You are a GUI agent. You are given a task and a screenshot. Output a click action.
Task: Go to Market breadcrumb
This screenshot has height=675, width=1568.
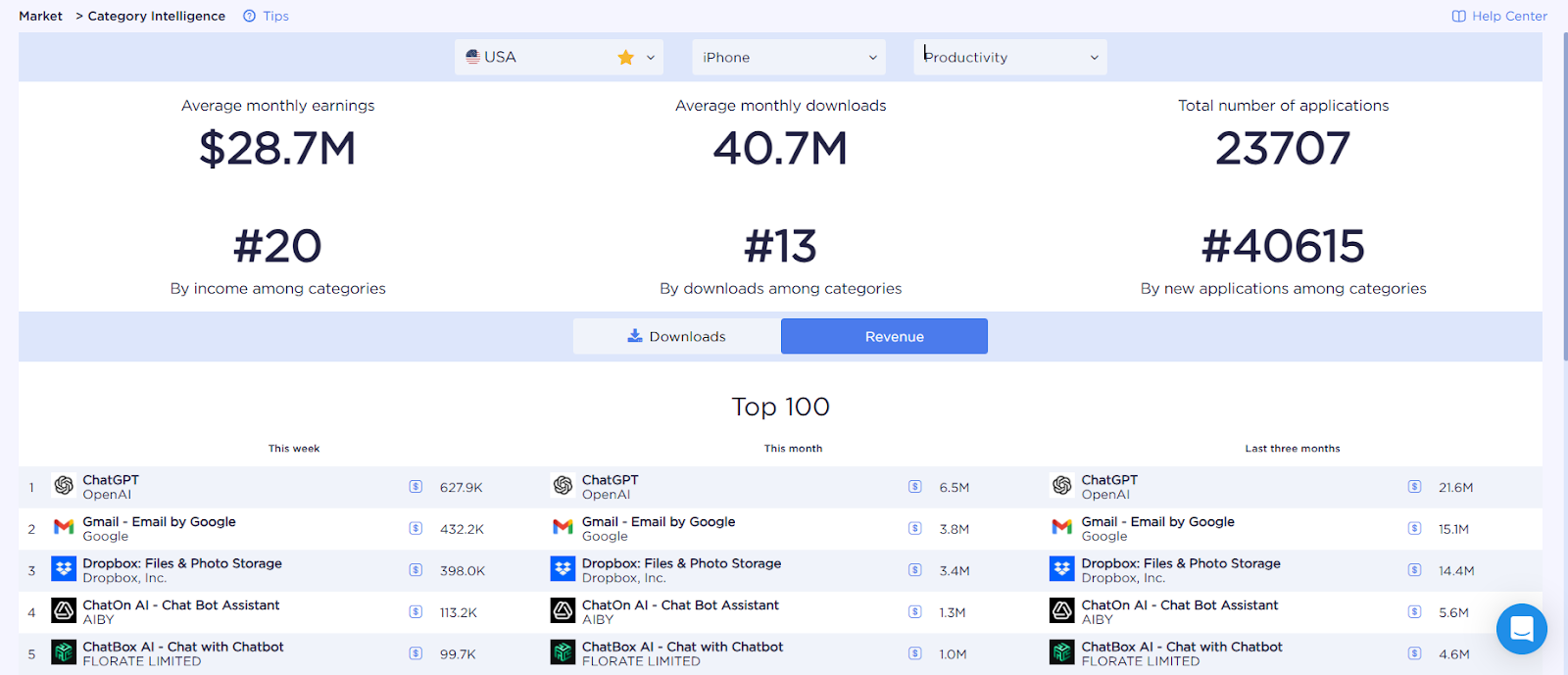pyautogui.click(x=40, y=16)
